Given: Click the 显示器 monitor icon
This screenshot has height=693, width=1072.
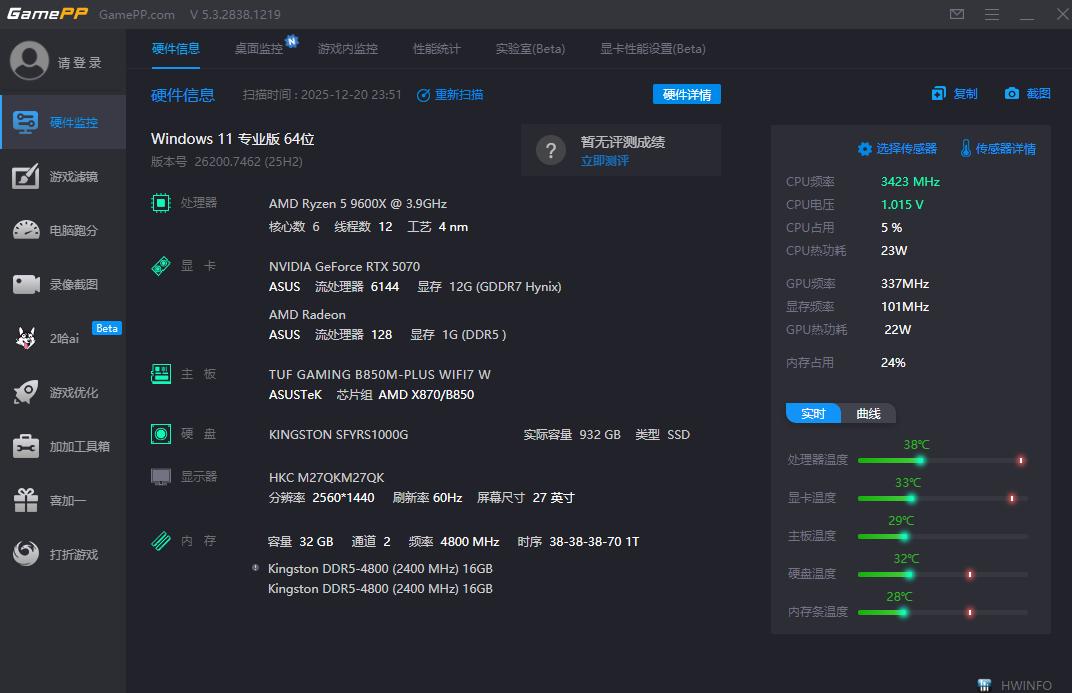Looking at the screenshot, I should tap(161, 476).
